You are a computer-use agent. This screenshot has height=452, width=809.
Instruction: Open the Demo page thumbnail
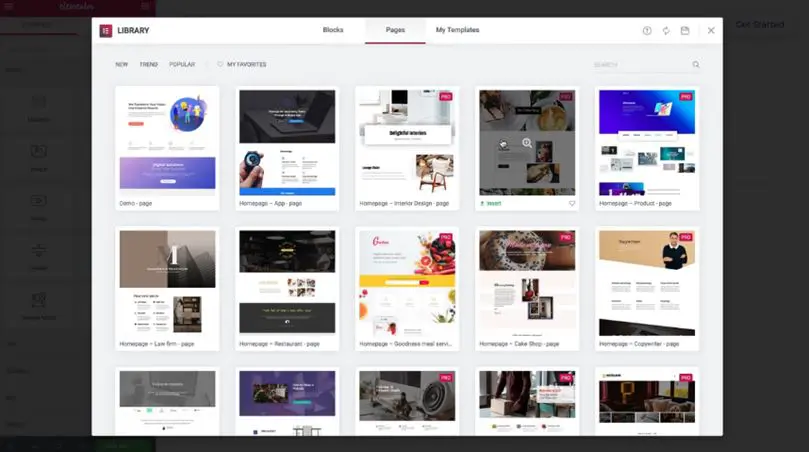[x=167, y=142]
